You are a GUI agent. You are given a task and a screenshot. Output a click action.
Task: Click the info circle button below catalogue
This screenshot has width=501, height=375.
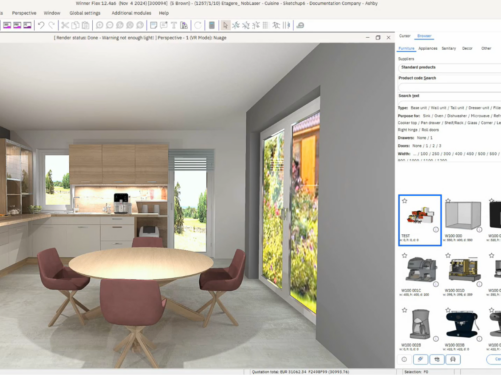click(x=404, y=359)
